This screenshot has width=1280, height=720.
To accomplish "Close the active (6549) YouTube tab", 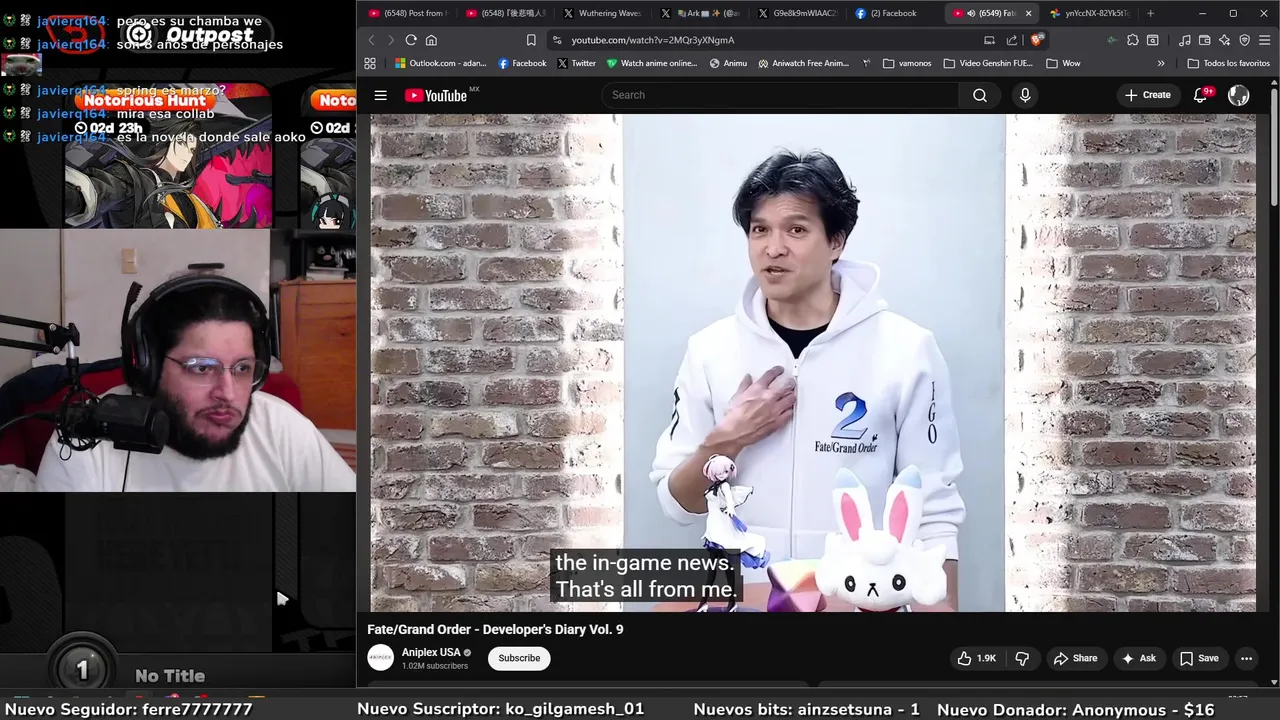I will [x=1028, y=13].
